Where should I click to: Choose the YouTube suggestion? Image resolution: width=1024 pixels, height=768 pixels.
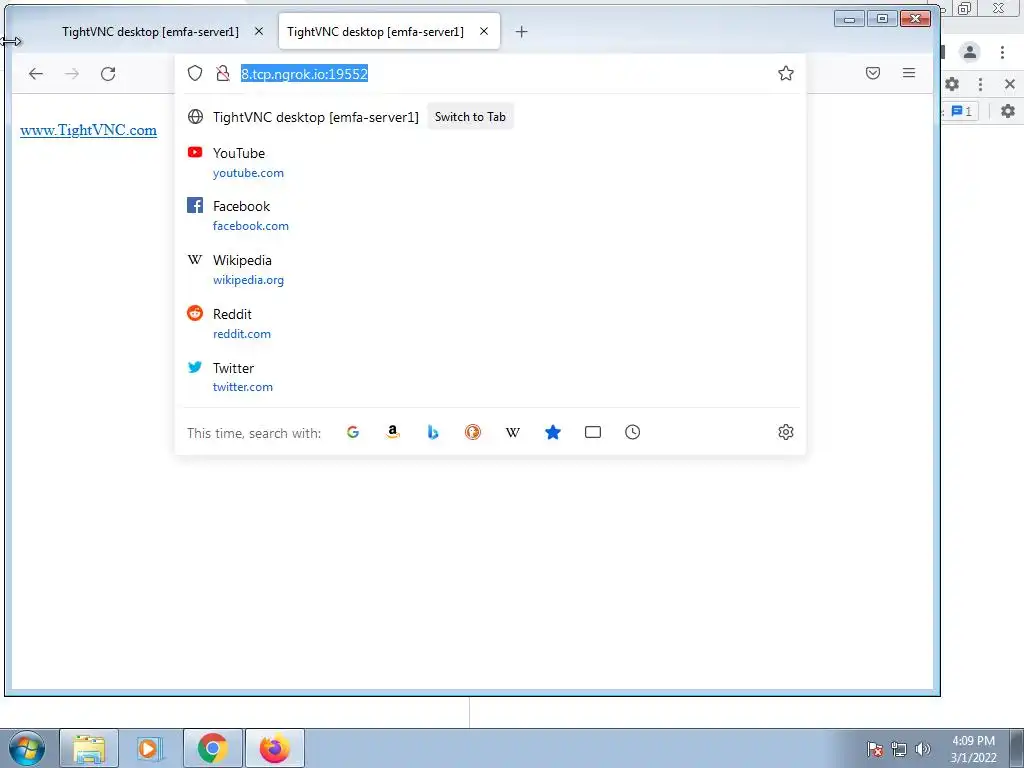[x=490, y=163]
